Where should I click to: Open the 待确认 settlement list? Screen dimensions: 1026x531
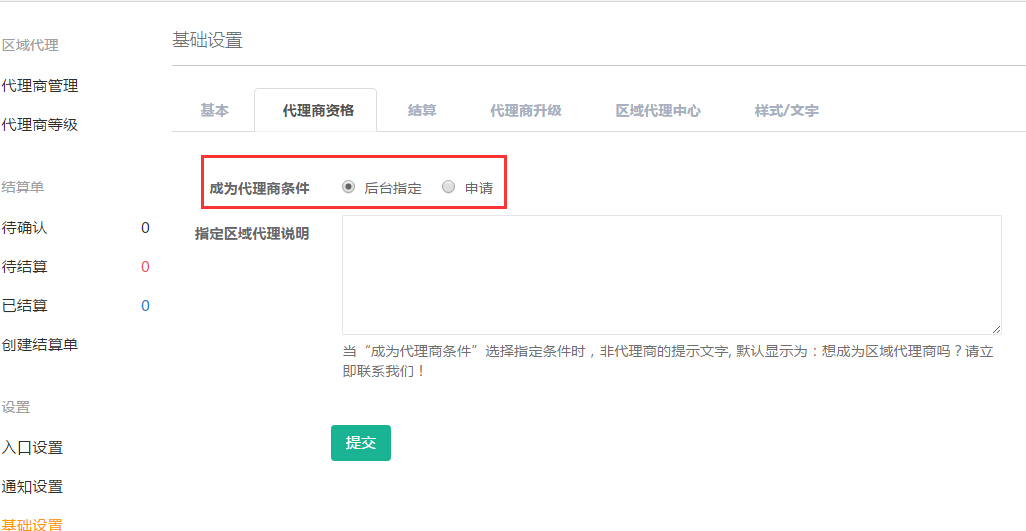[x=25, y=228]
